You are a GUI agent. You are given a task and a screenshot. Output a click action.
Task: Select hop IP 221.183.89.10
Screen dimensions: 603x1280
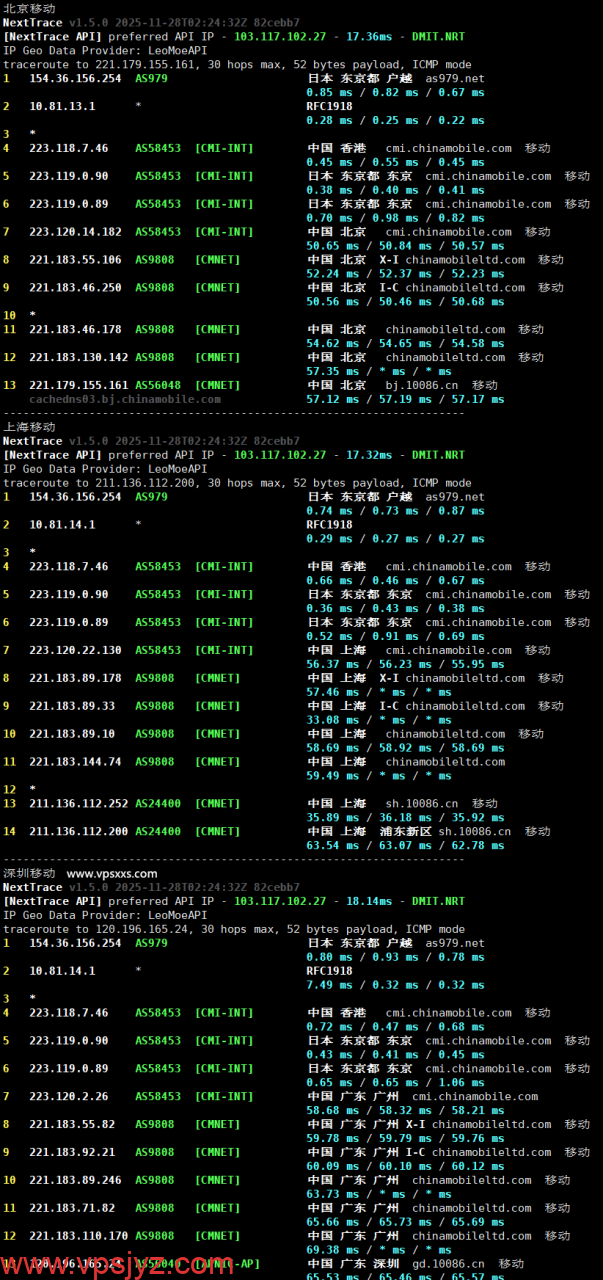[x=72, y=734]
